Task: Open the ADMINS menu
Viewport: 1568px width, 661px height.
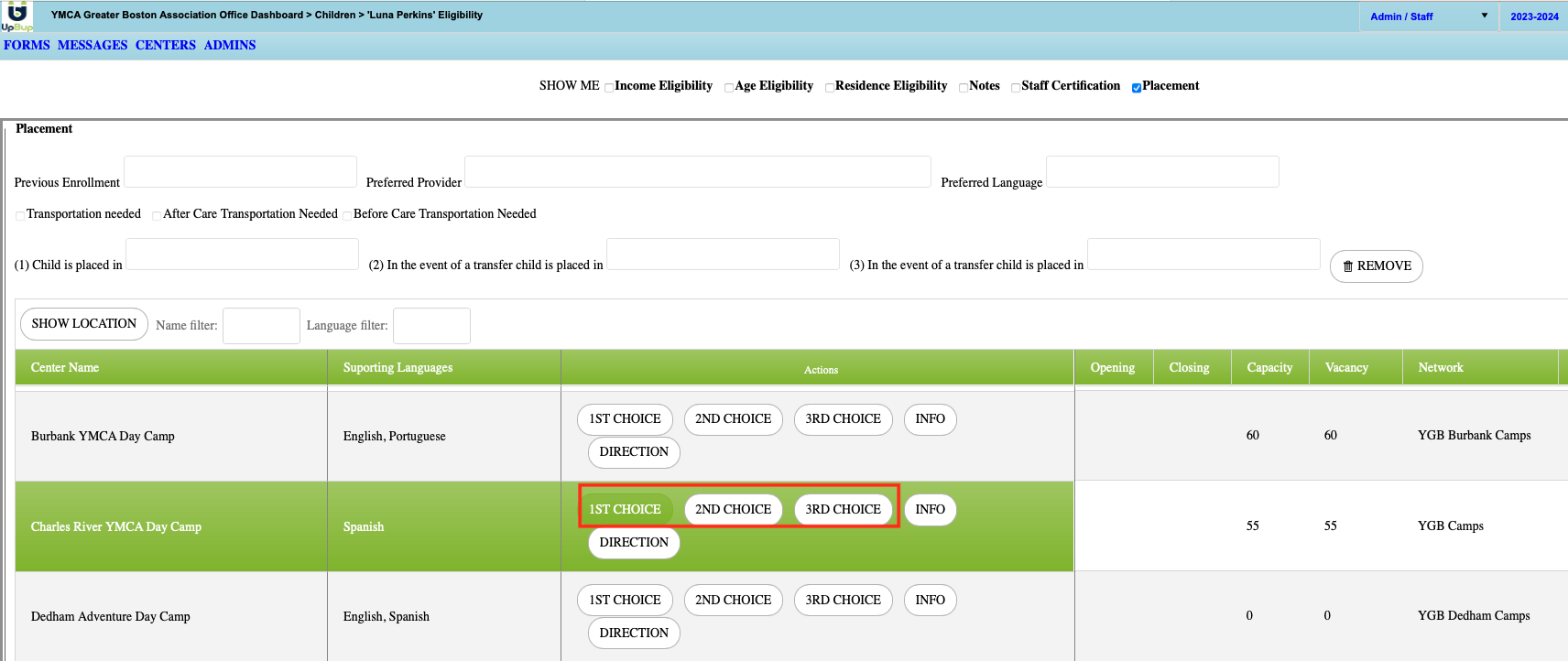Action: coord(230,45)
